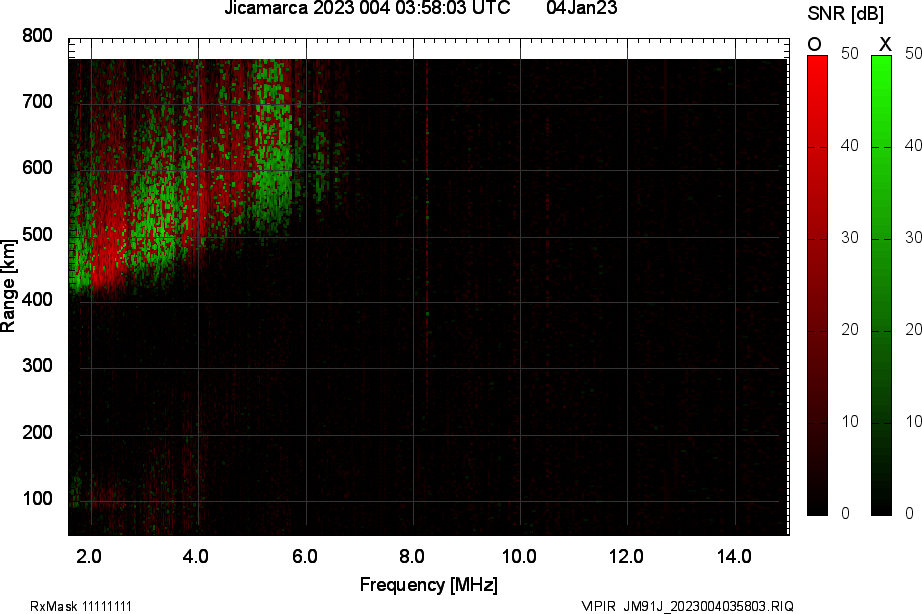Viewport: 922px width, 614px height.
Task: Click the 300 range tick label
Action: tap(37, 366)
